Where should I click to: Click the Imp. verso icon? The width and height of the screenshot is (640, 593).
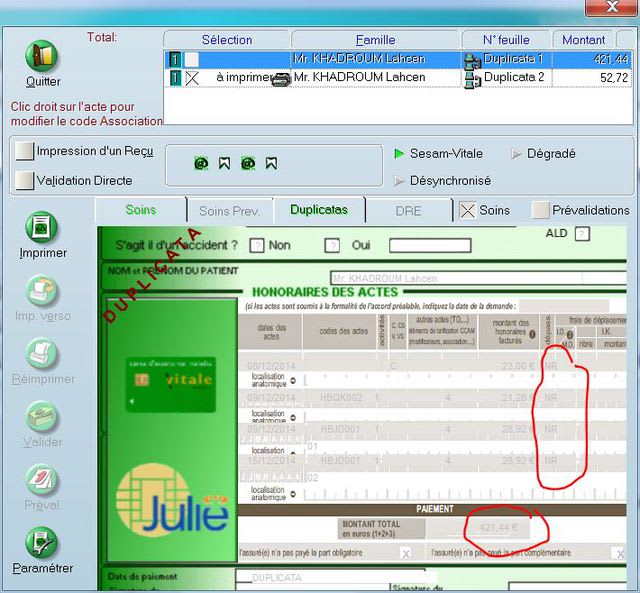(42, 292)
